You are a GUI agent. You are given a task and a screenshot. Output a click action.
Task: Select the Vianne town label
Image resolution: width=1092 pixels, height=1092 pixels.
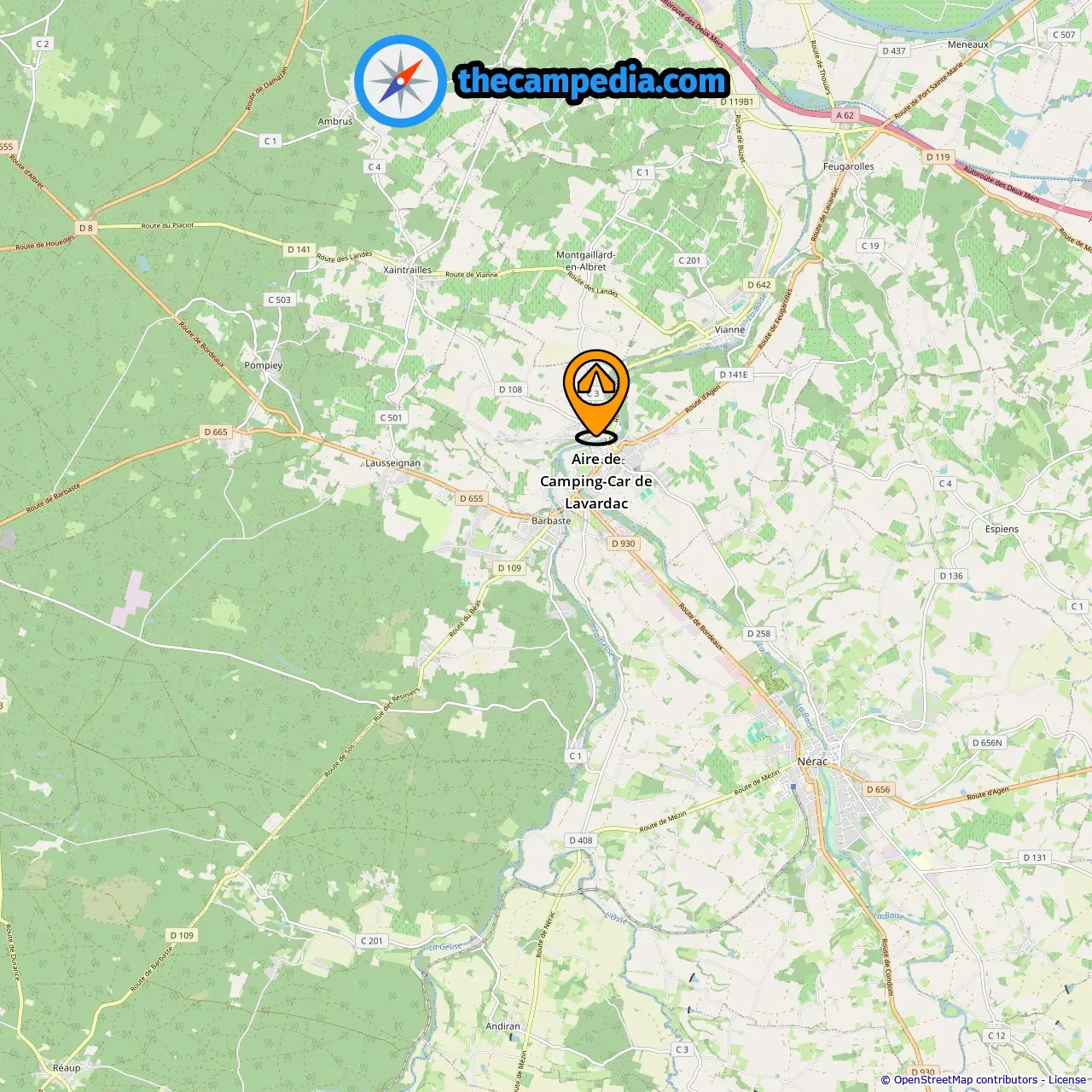(729, 329)
